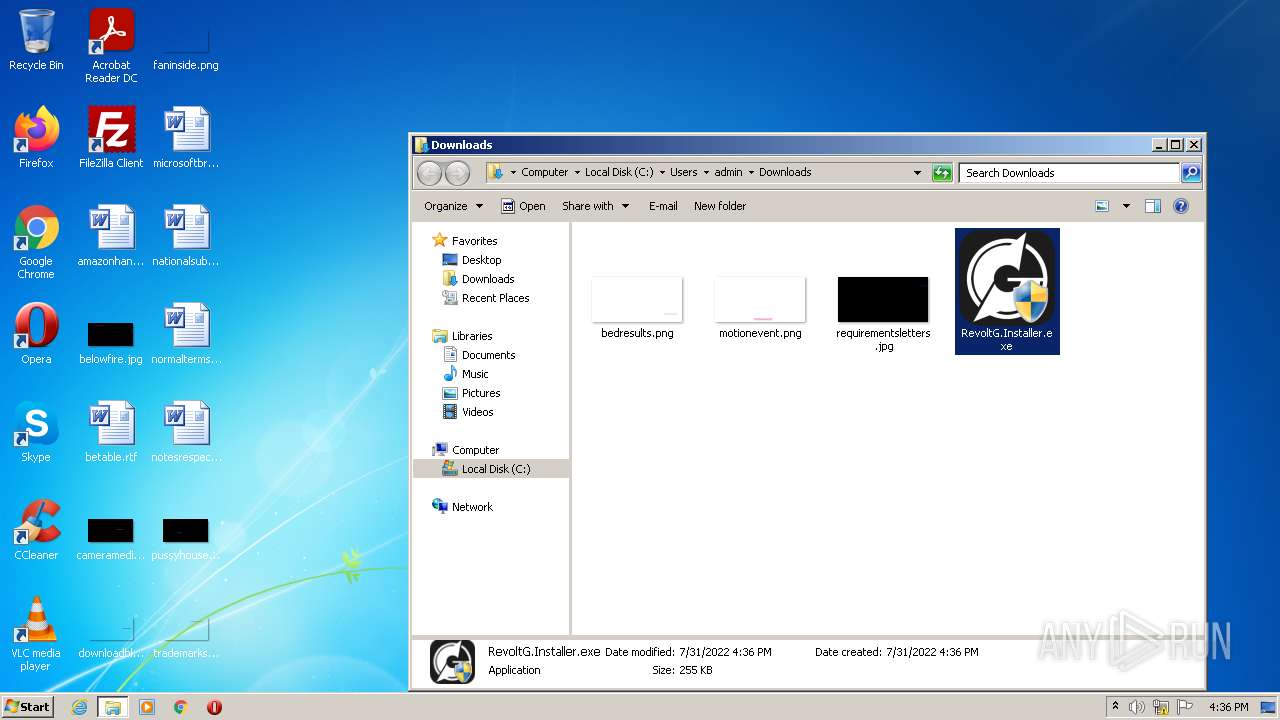Image resolution: width=1280 pixels, height=720 pixels.
Task: Launch Skype desktop shortcut
Action: click(x=36, y=432)
